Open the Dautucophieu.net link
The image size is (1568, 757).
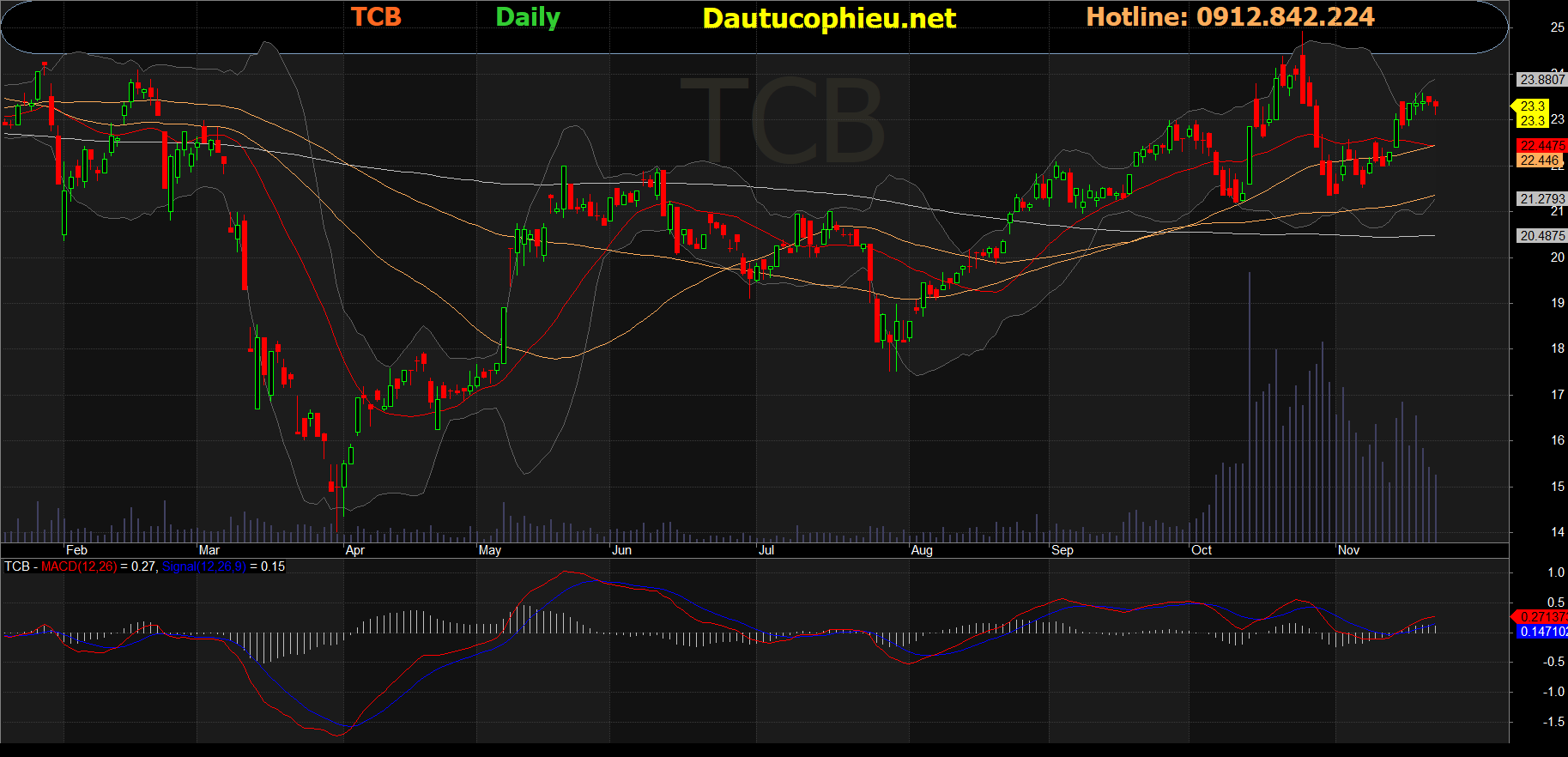(828, 18)
